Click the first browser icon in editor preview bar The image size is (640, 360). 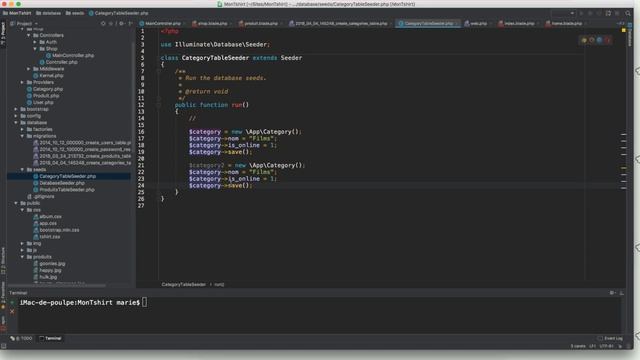click(584, 40)
